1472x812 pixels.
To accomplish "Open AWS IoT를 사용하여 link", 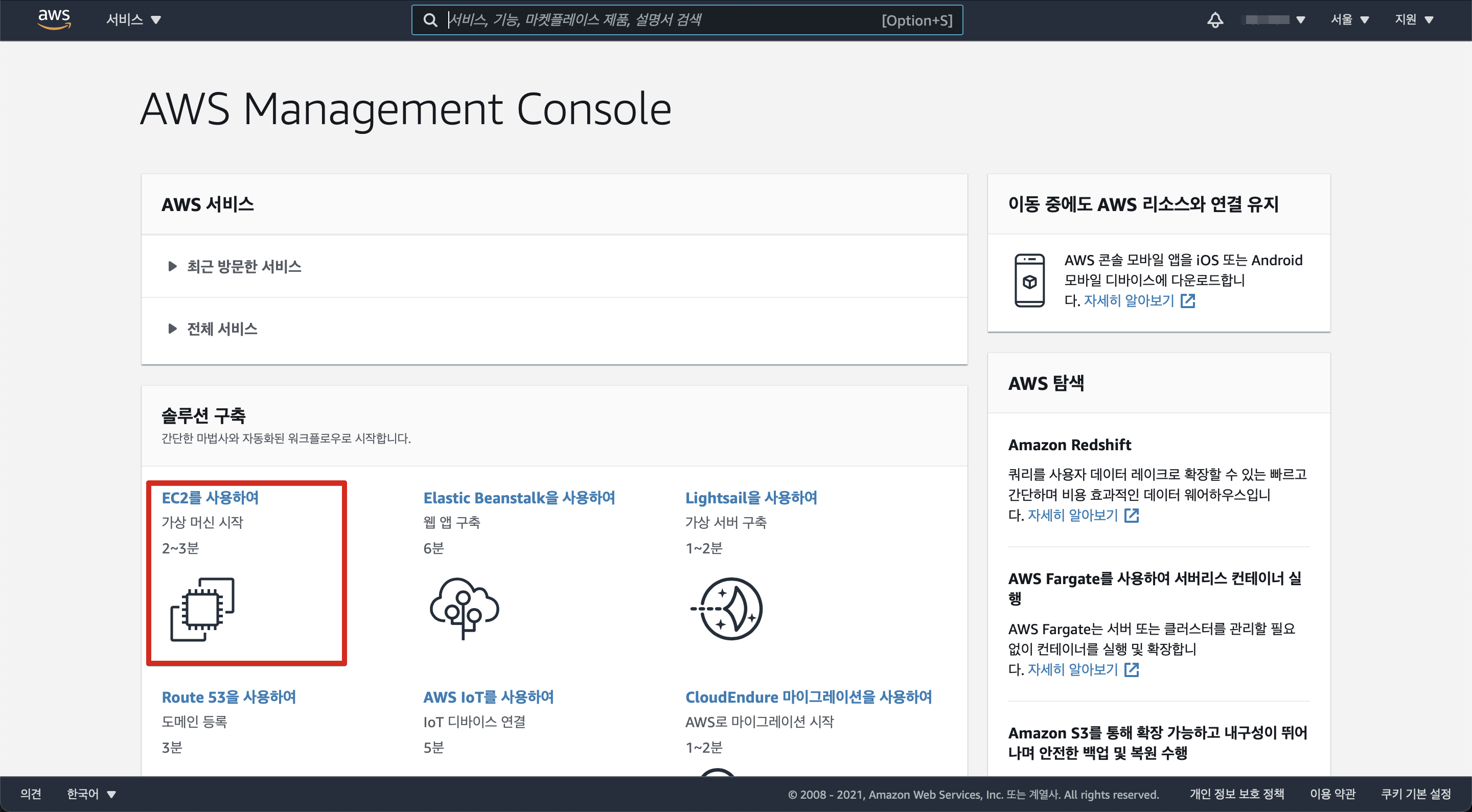I will tap(489, 697).
